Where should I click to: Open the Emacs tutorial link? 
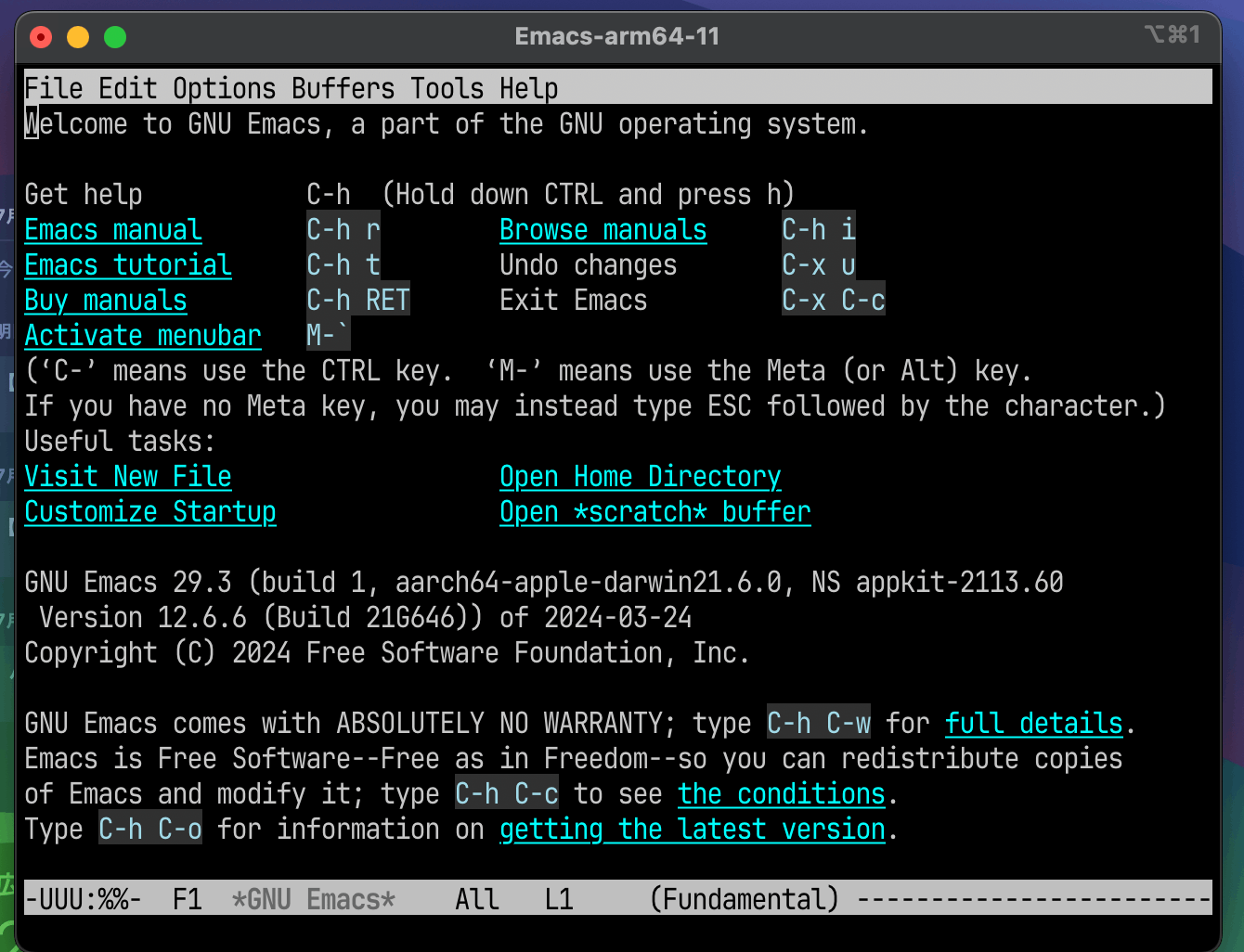point(128,264)
